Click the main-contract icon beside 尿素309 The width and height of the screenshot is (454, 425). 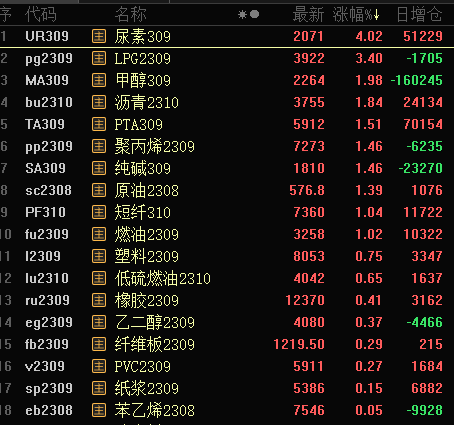99,36
